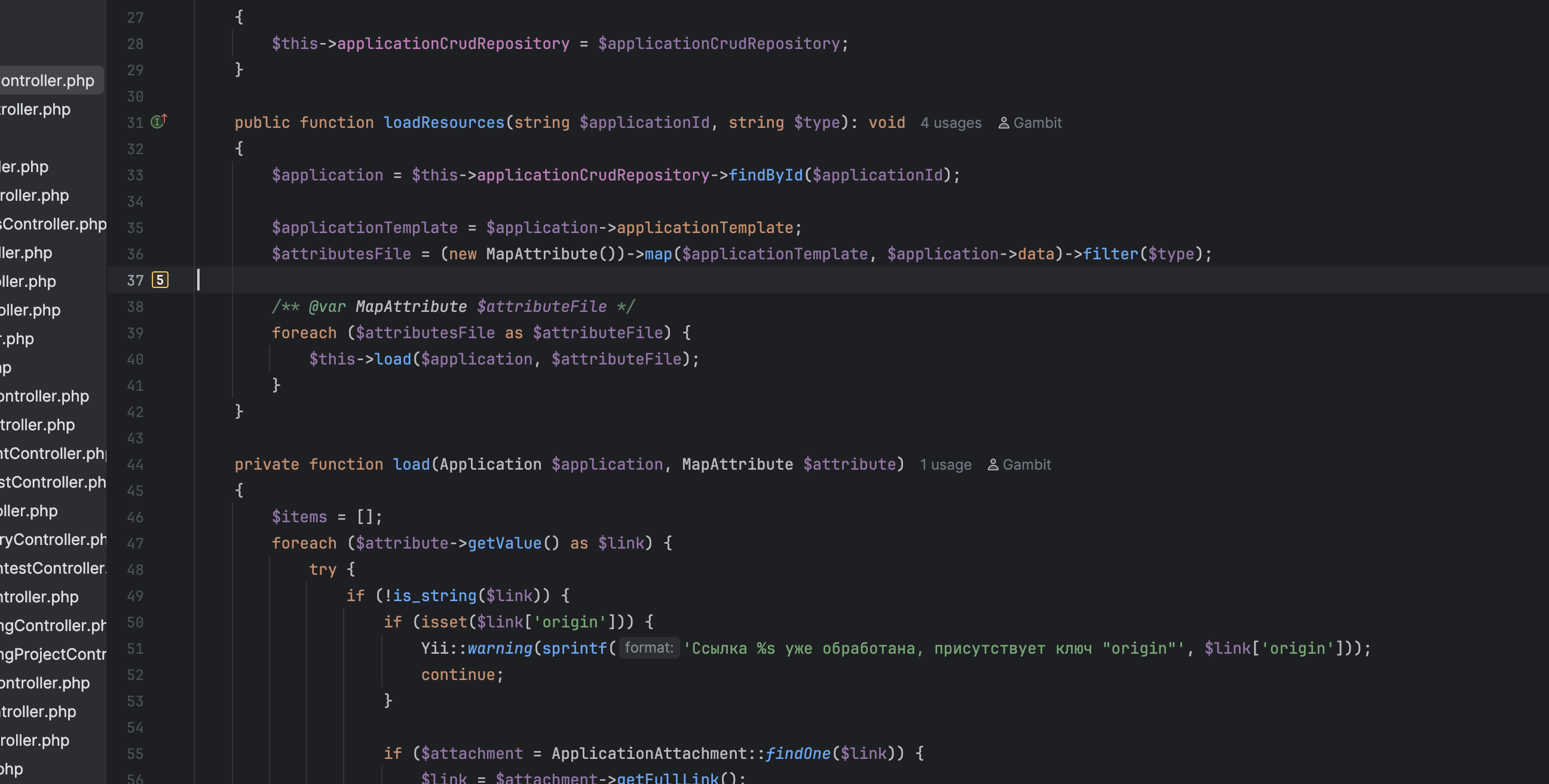Click the implemented-method gutter icon on line 31
The height and width of the screenshot is (784, 1549).
[x=158, y=122]
